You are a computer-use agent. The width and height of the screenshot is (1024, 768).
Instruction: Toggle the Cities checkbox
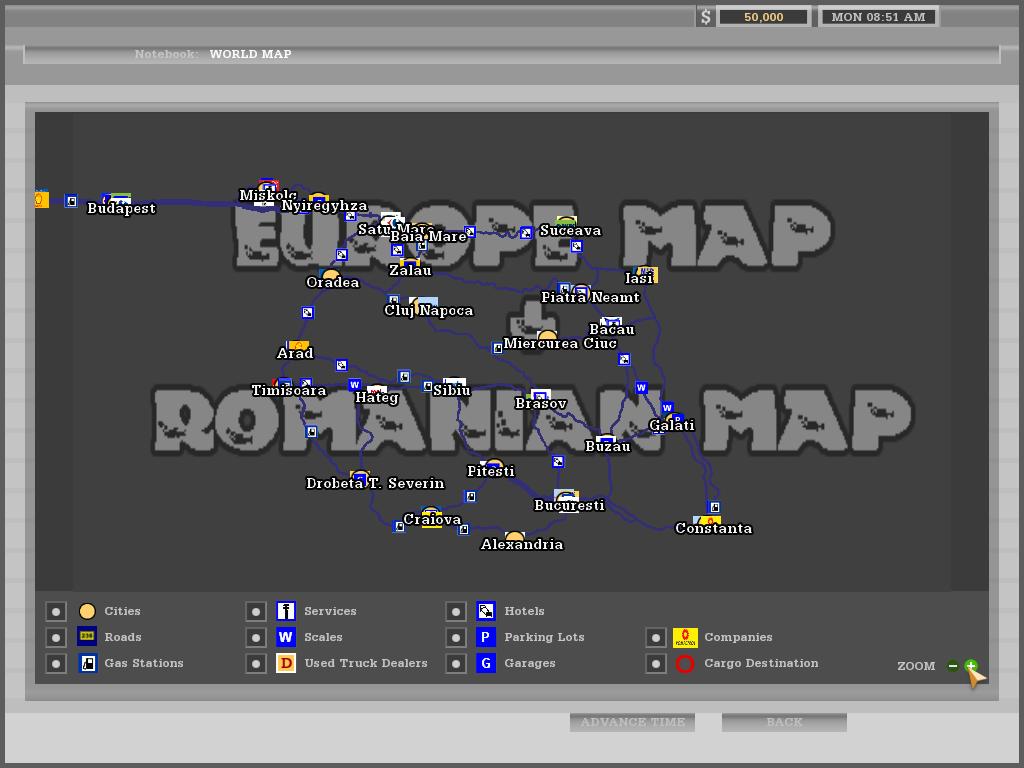[x=56, y=611]
